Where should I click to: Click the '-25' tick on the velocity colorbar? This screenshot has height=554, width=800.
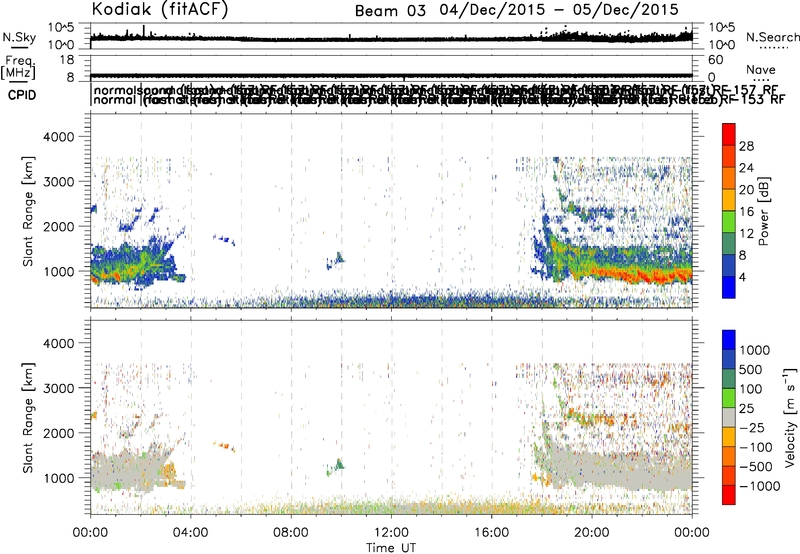(x=752, y=427)
